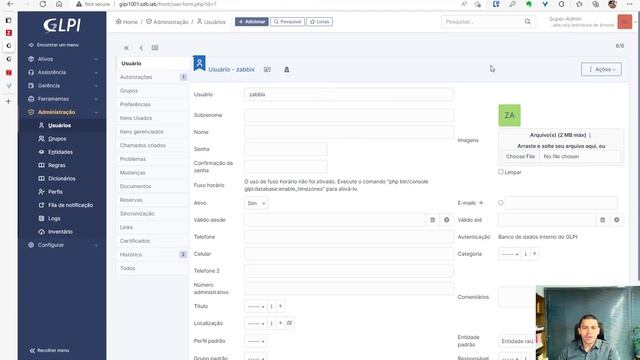640x360 pixels.
Task: Click the Senha input field
Action: (286, 149)
